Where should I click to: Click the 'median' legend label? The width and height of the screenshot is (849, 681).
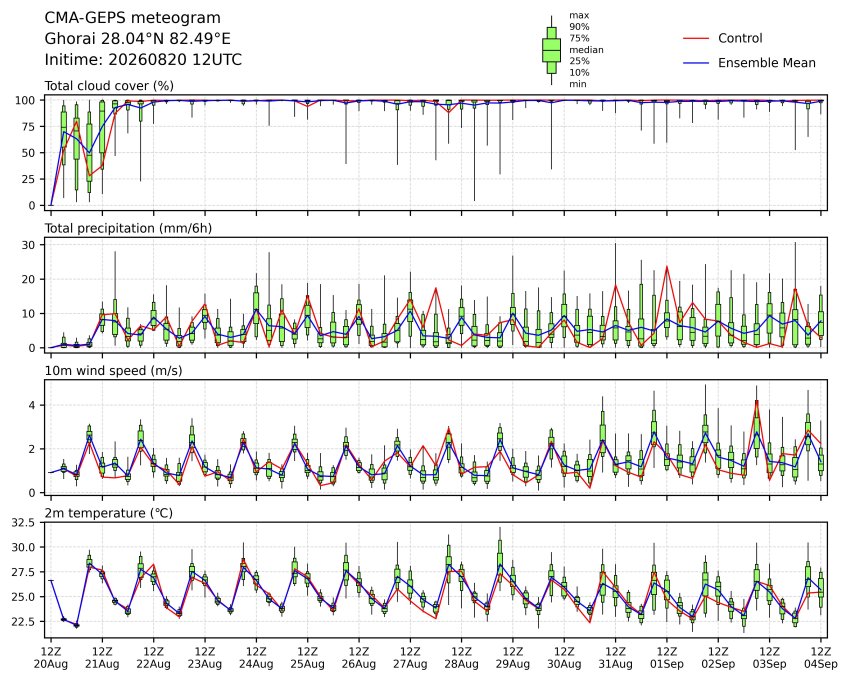pos(586,50)
